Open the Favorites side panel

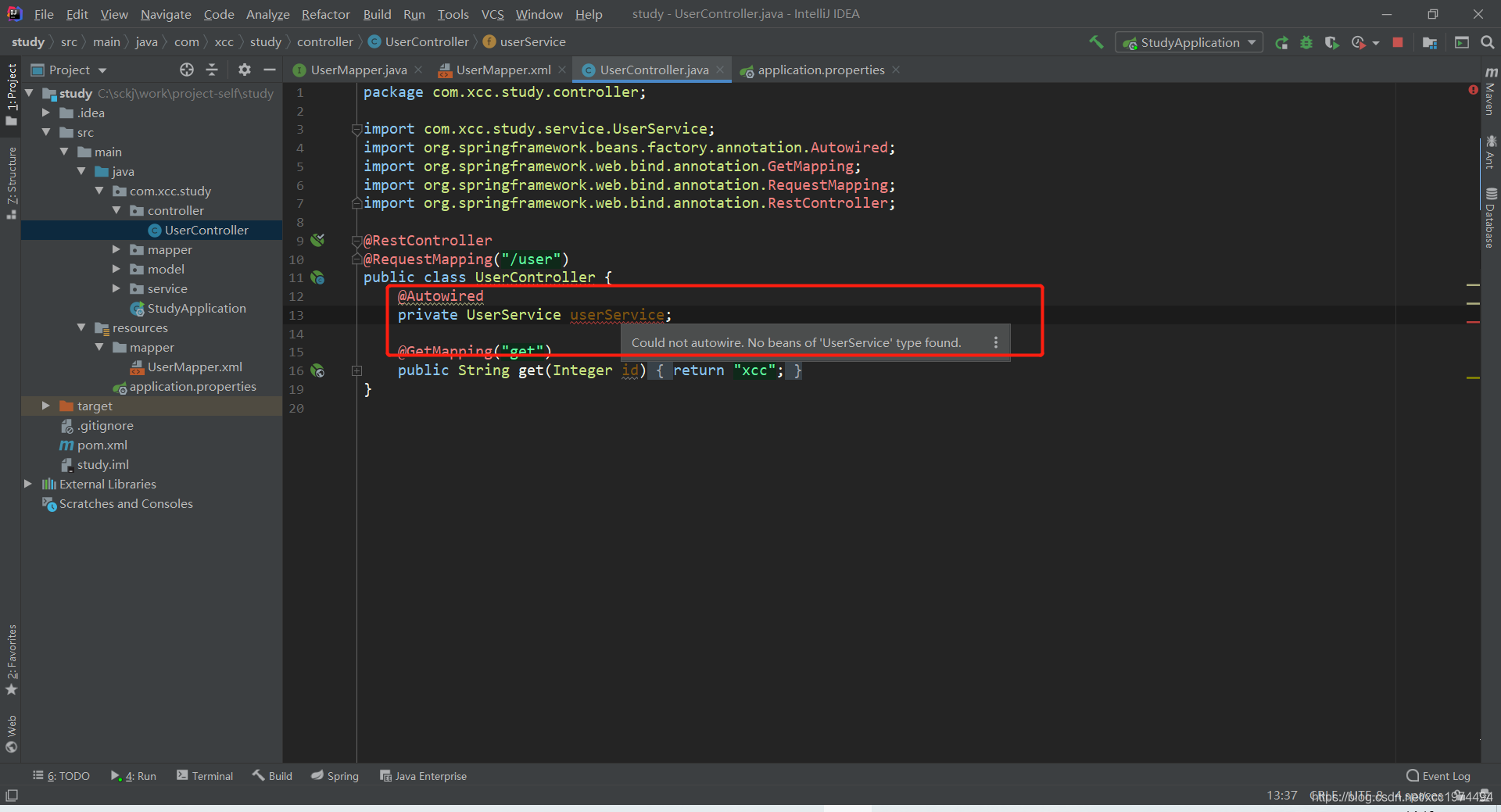tap(11, 659)
